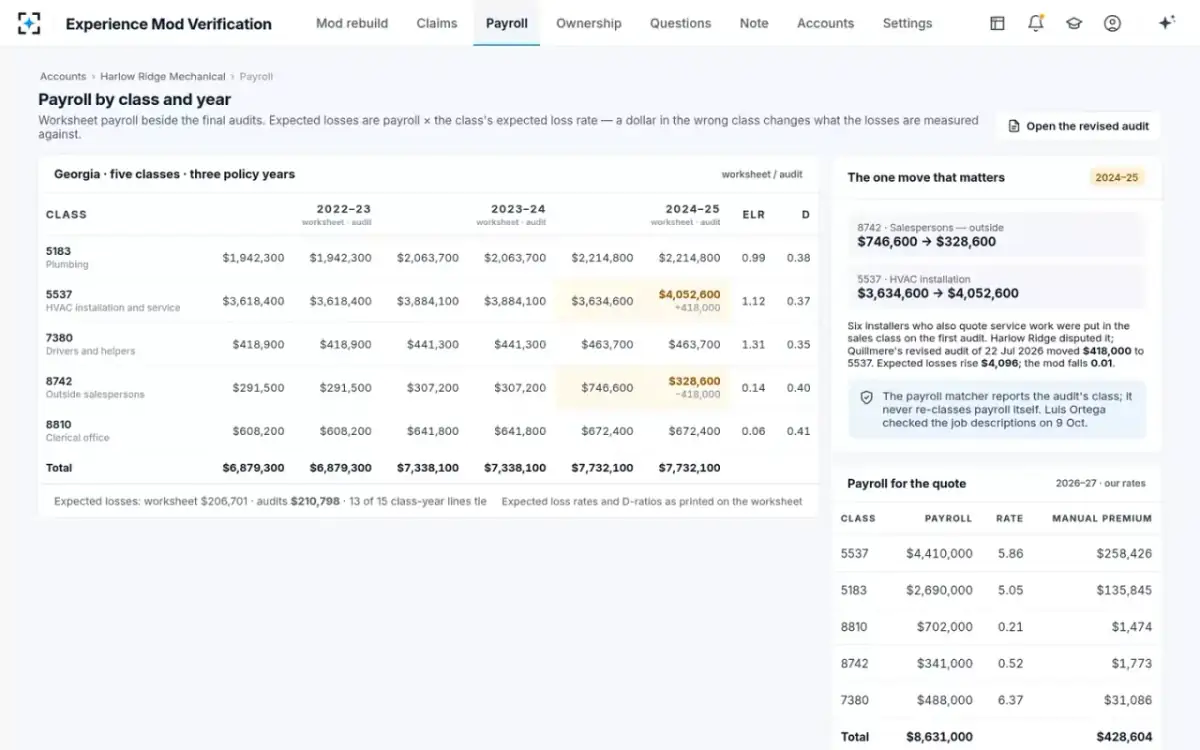Click the $2,690,000 quote payroll cell

coord(939,590)
